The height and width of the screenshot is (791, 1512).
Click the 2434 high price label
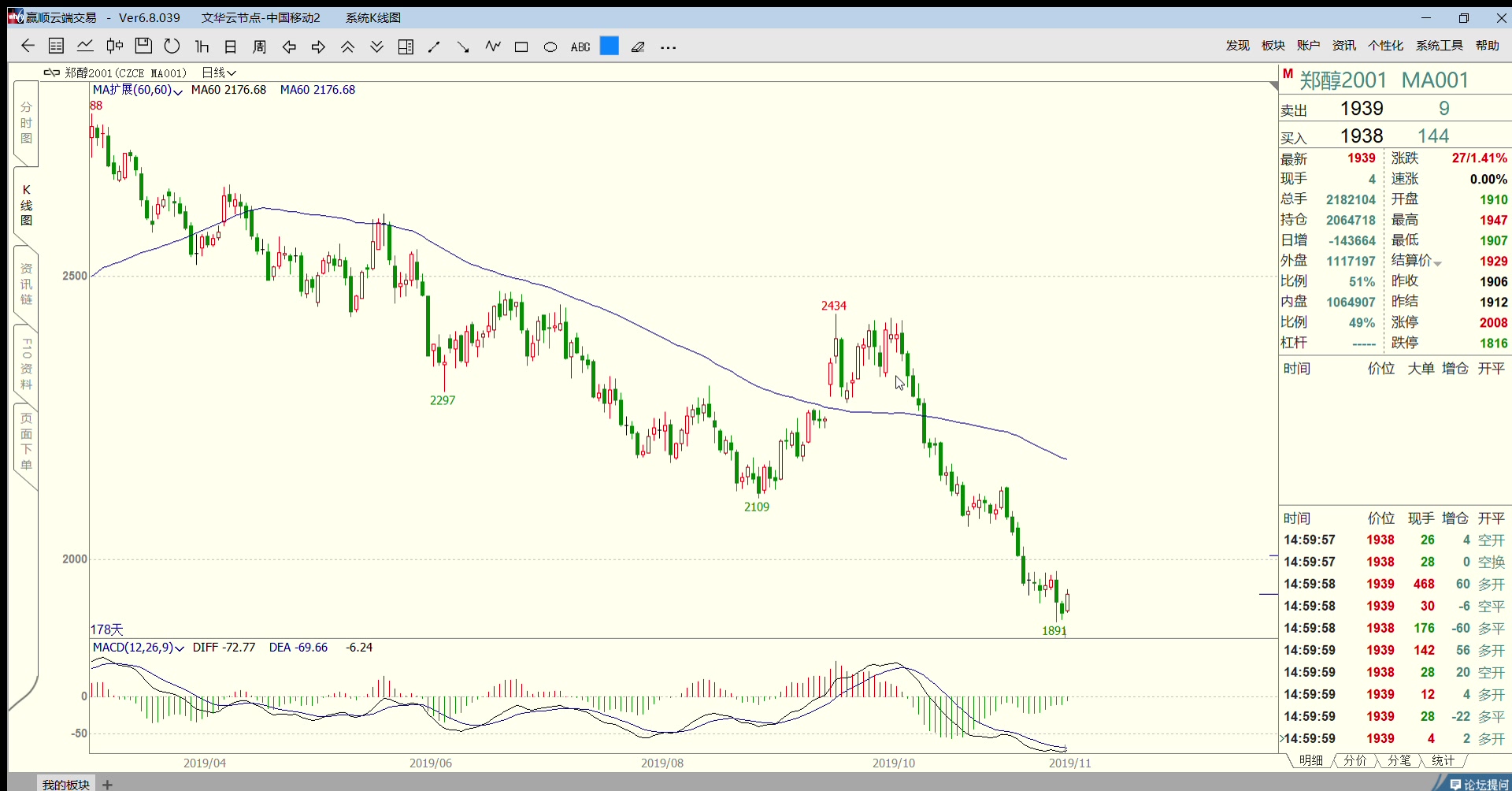(x=834, y=306)
